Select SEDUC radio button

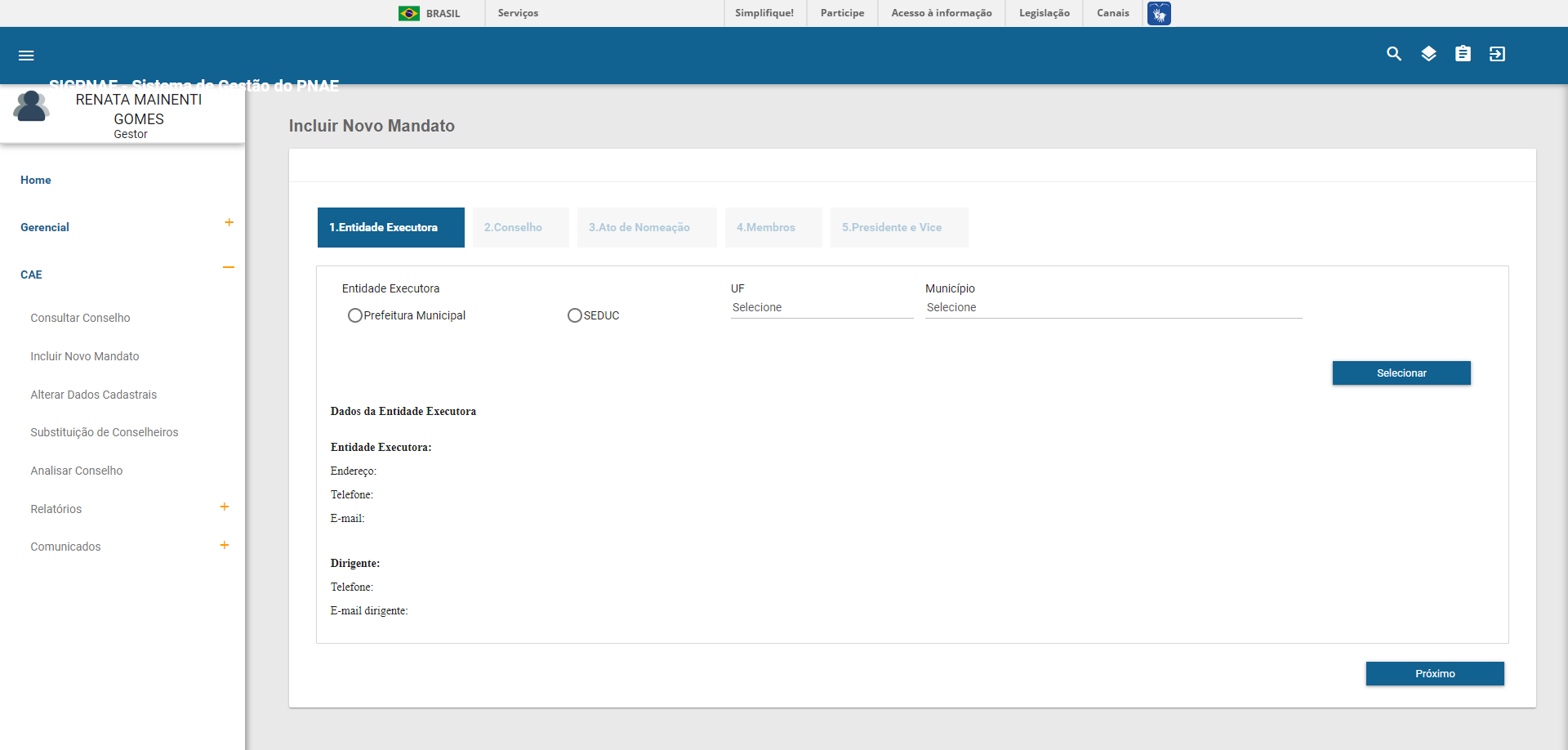(575, 315)
